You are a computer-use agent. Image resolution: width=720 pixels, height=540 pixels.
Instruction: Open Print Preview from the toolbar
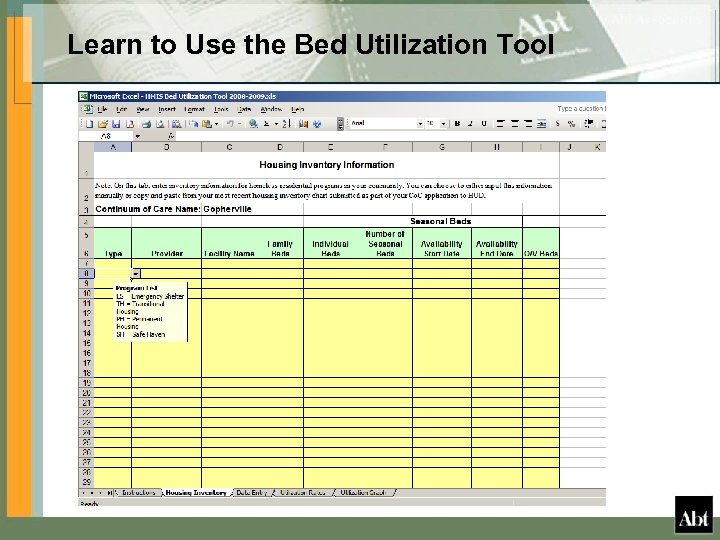[160, 124]
